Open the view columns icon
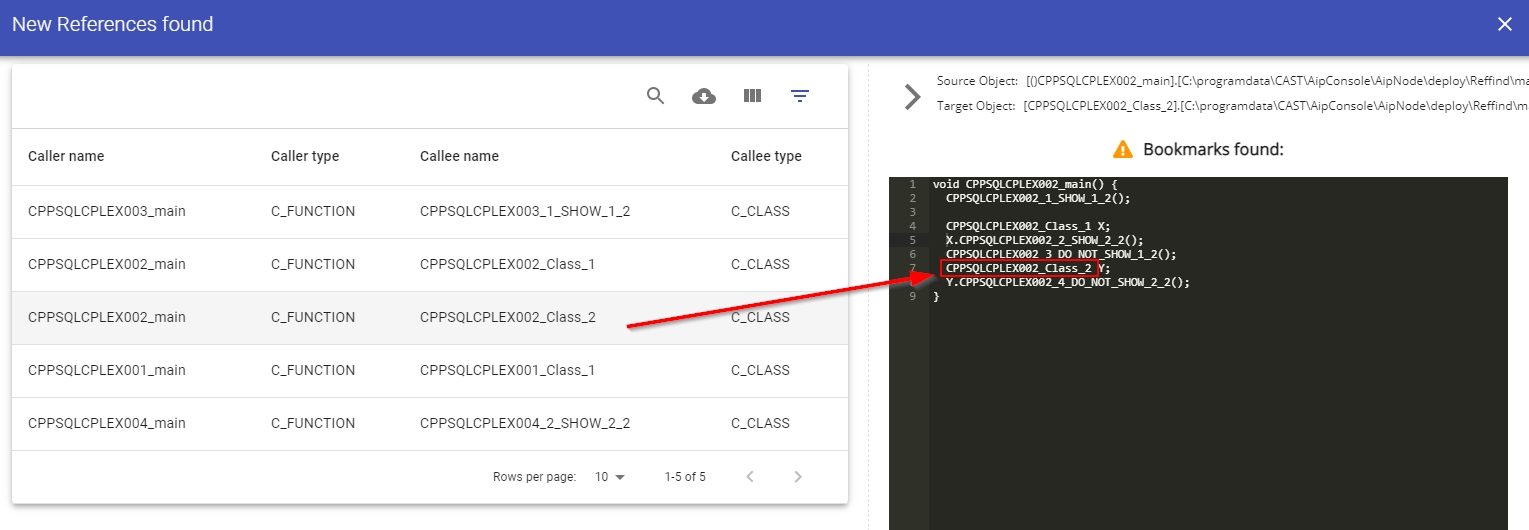The height and width of the screenshot is (530, 1529). click(x=752, y=96)
